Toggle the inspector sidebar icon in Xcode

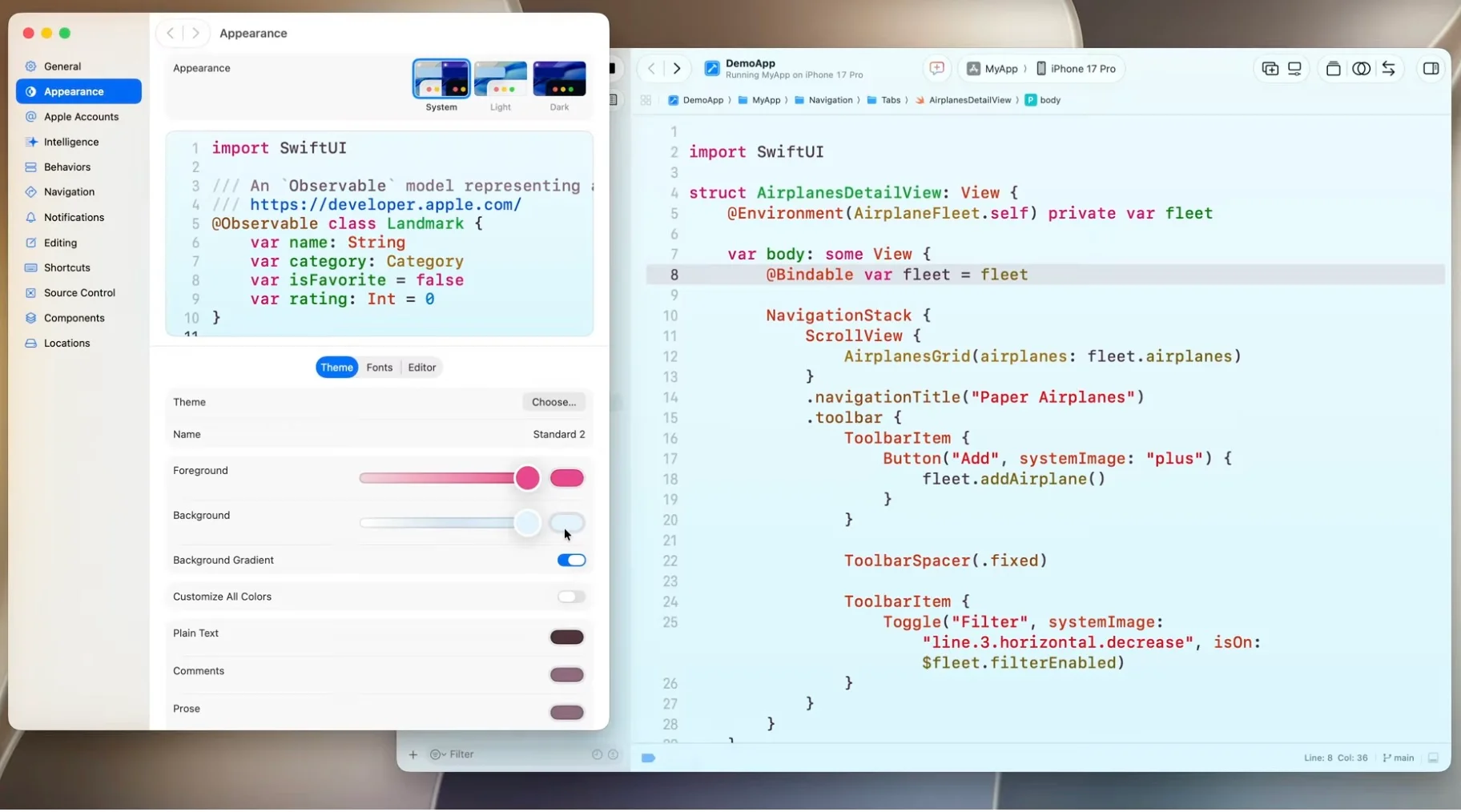point(1431,69)
